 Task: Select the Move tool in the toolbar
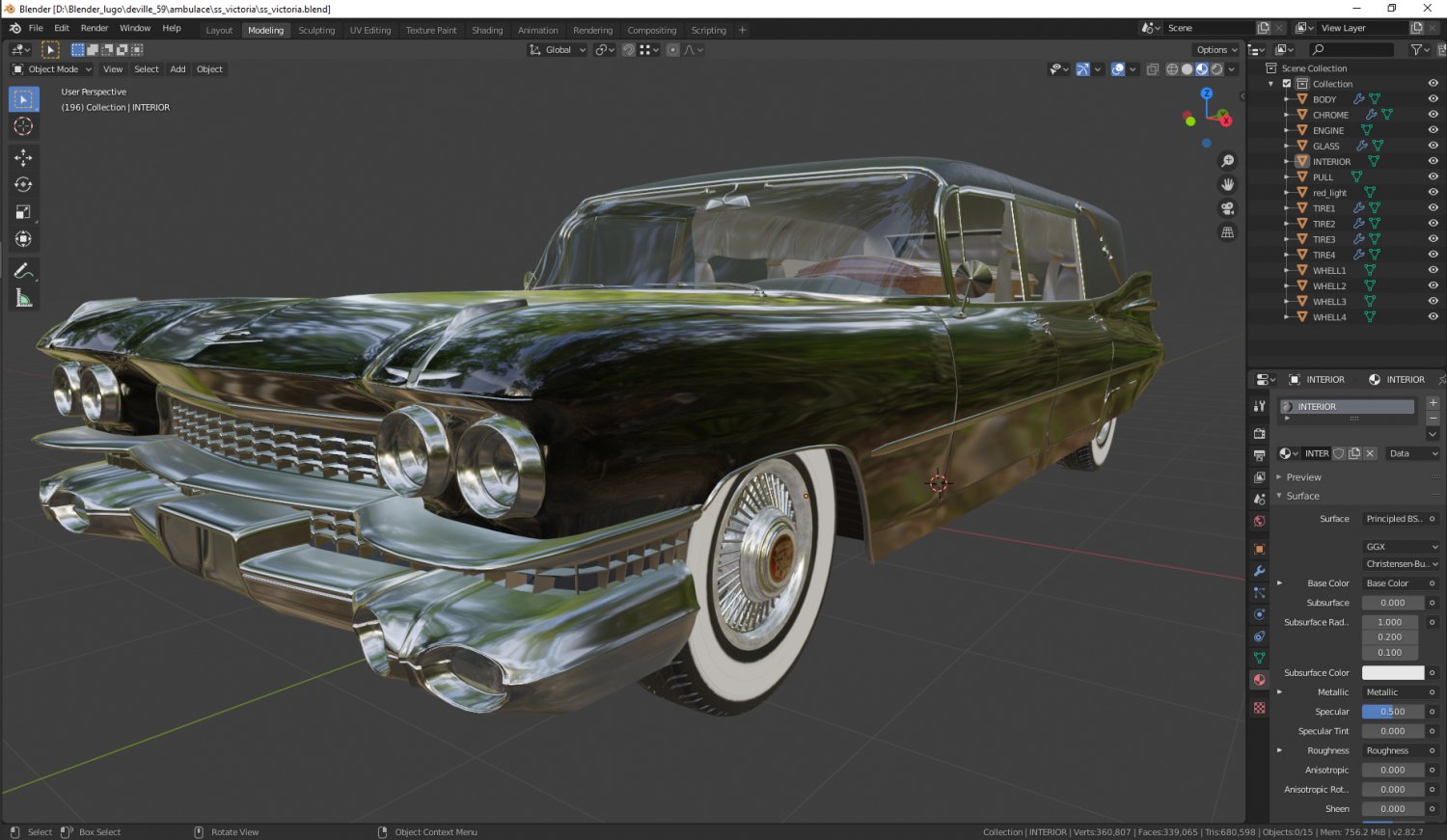coord(23,157)
